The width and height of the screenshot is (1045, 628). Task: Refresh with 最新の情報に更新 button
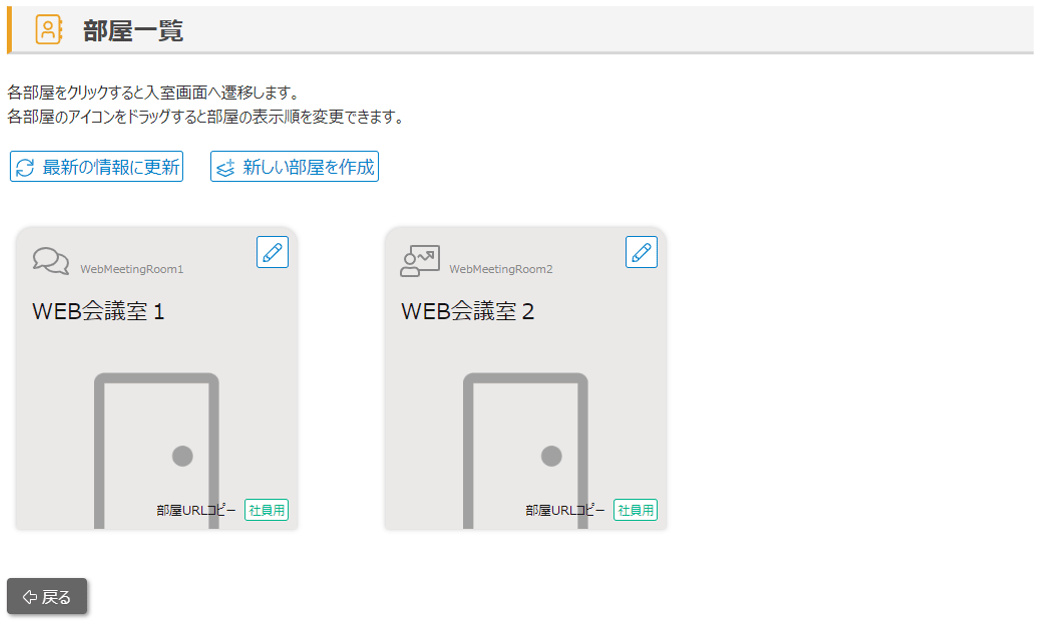(97, 167)
